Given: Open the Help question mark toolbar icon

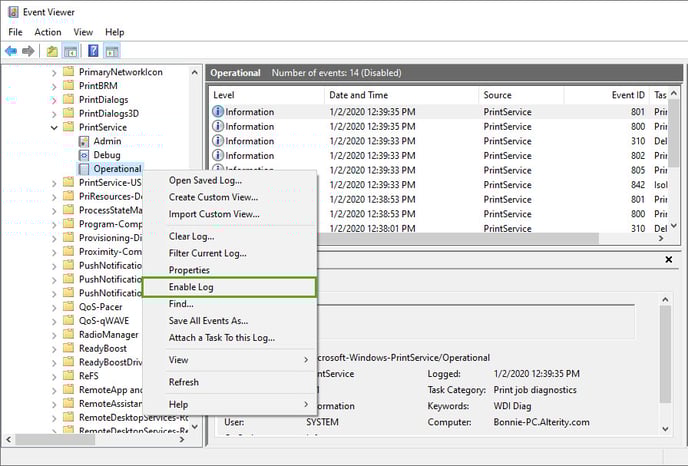Looking at the screenshot, I should (x=93, y=51).
